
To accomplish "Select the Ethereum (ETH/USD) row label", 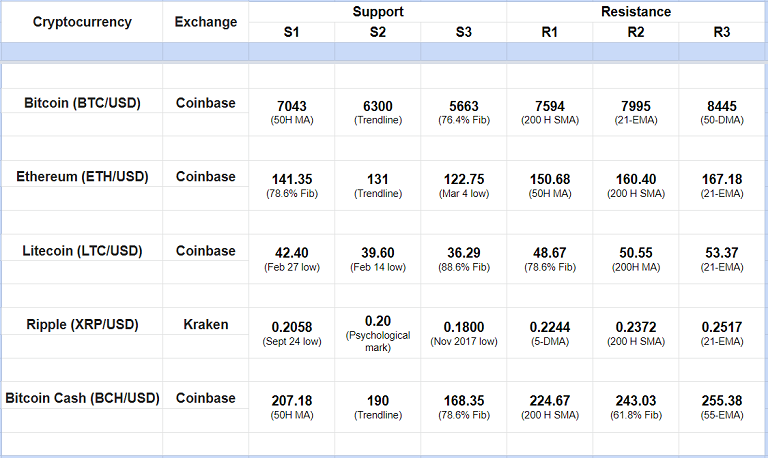I will 82,177.
